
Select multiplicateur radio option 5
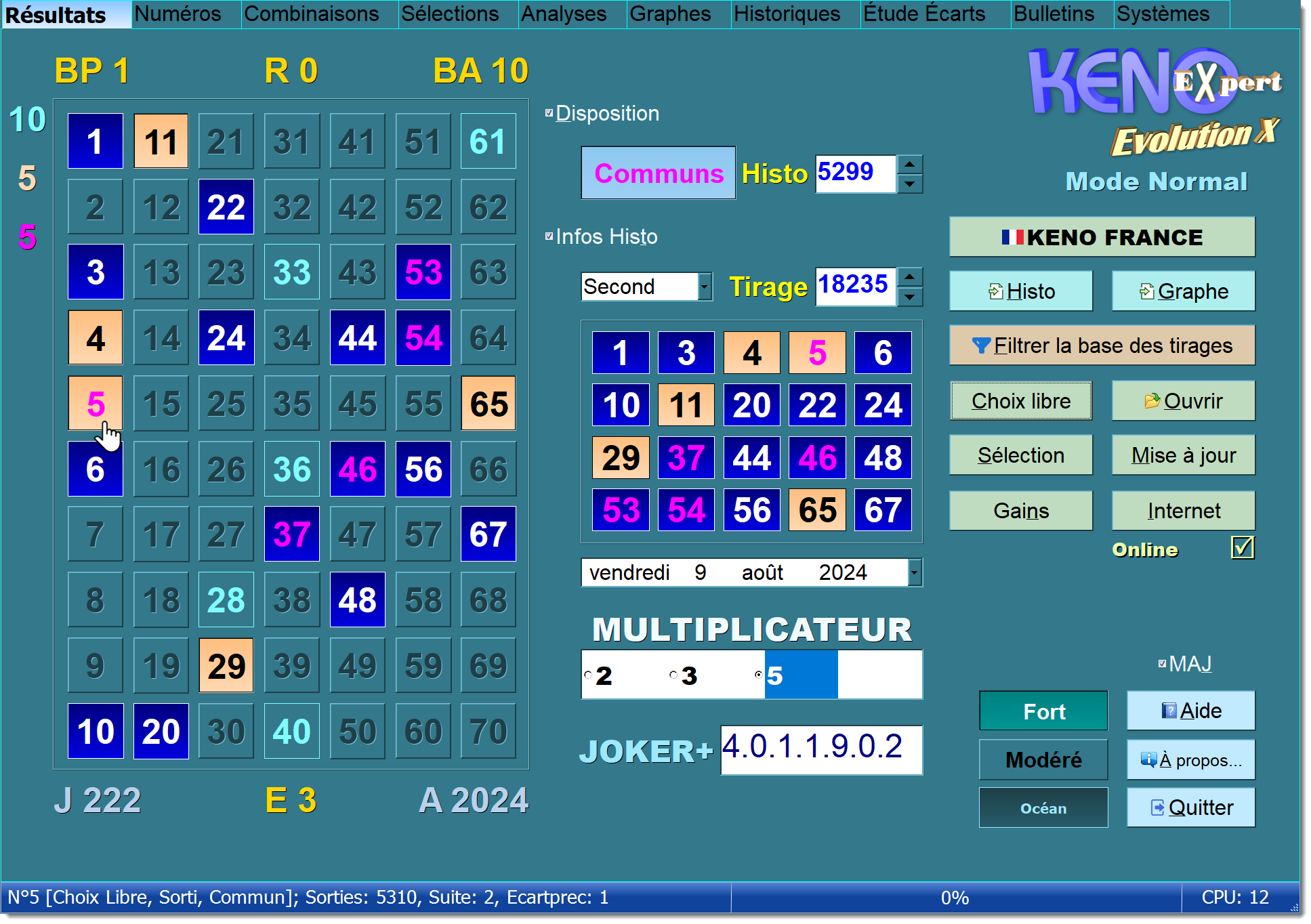coord(758,675)
